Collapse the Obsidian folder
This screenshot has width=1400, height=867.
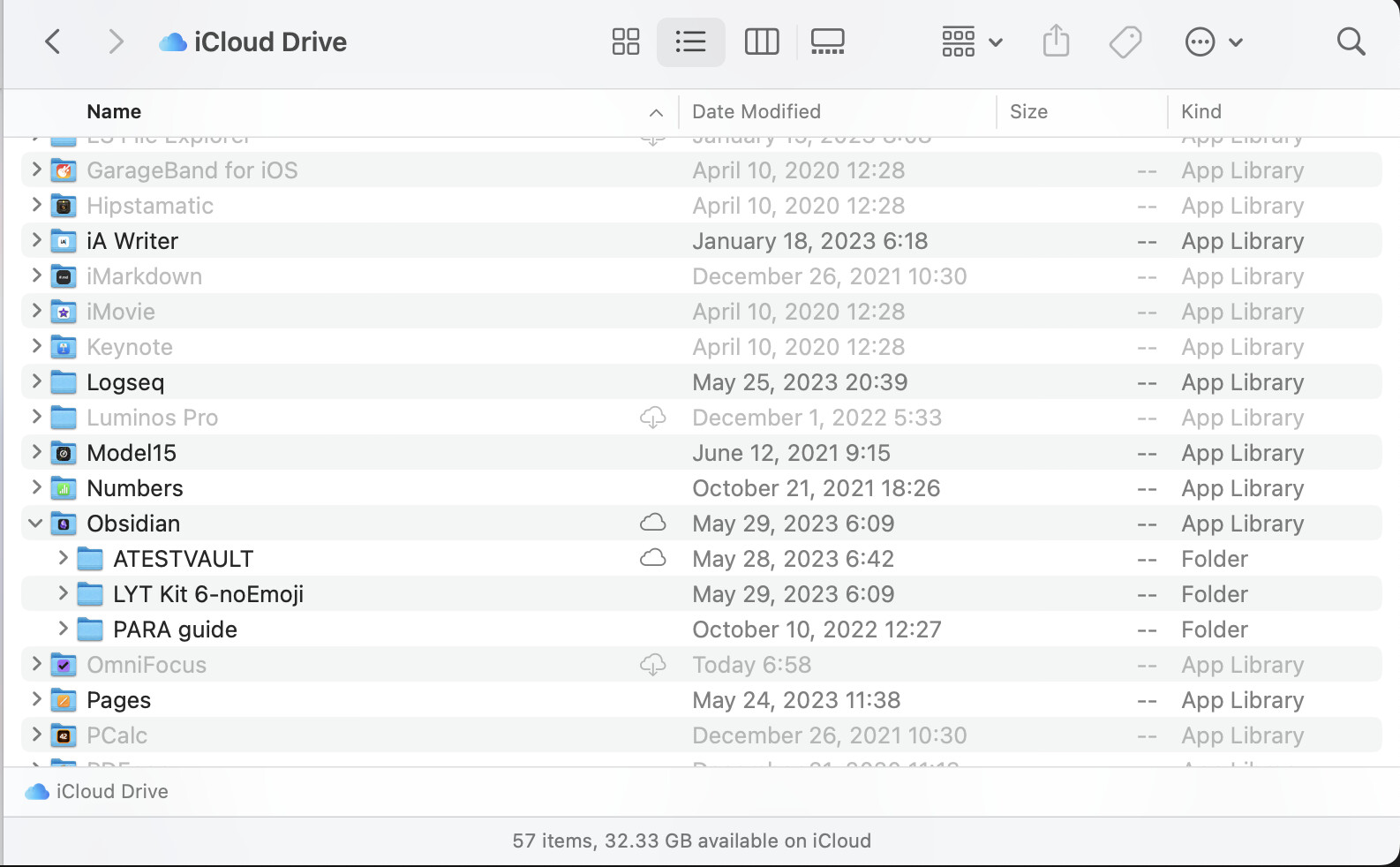[35, 523]
